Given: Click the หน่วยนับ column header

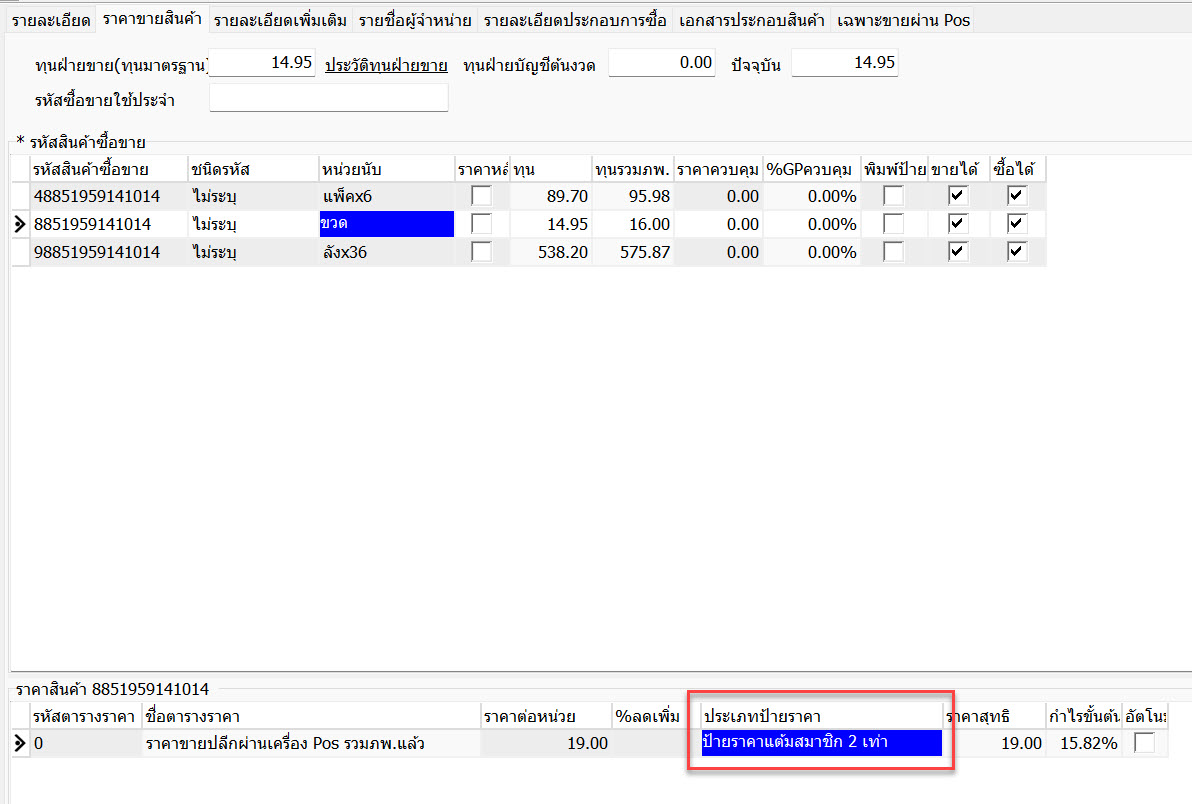Looking at the screenshot, I should [x=386, y=169].
